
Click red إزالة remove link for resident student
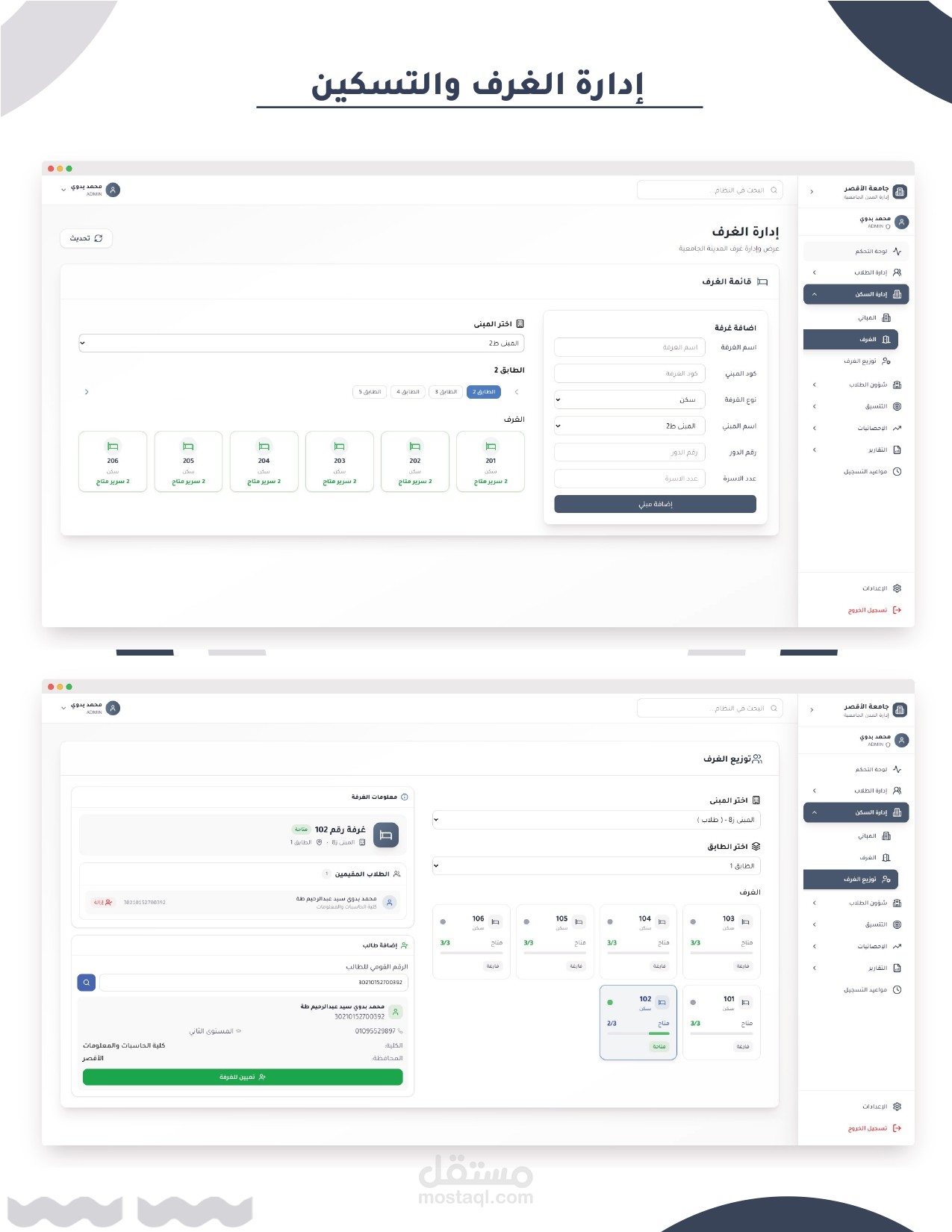[102, 902]
